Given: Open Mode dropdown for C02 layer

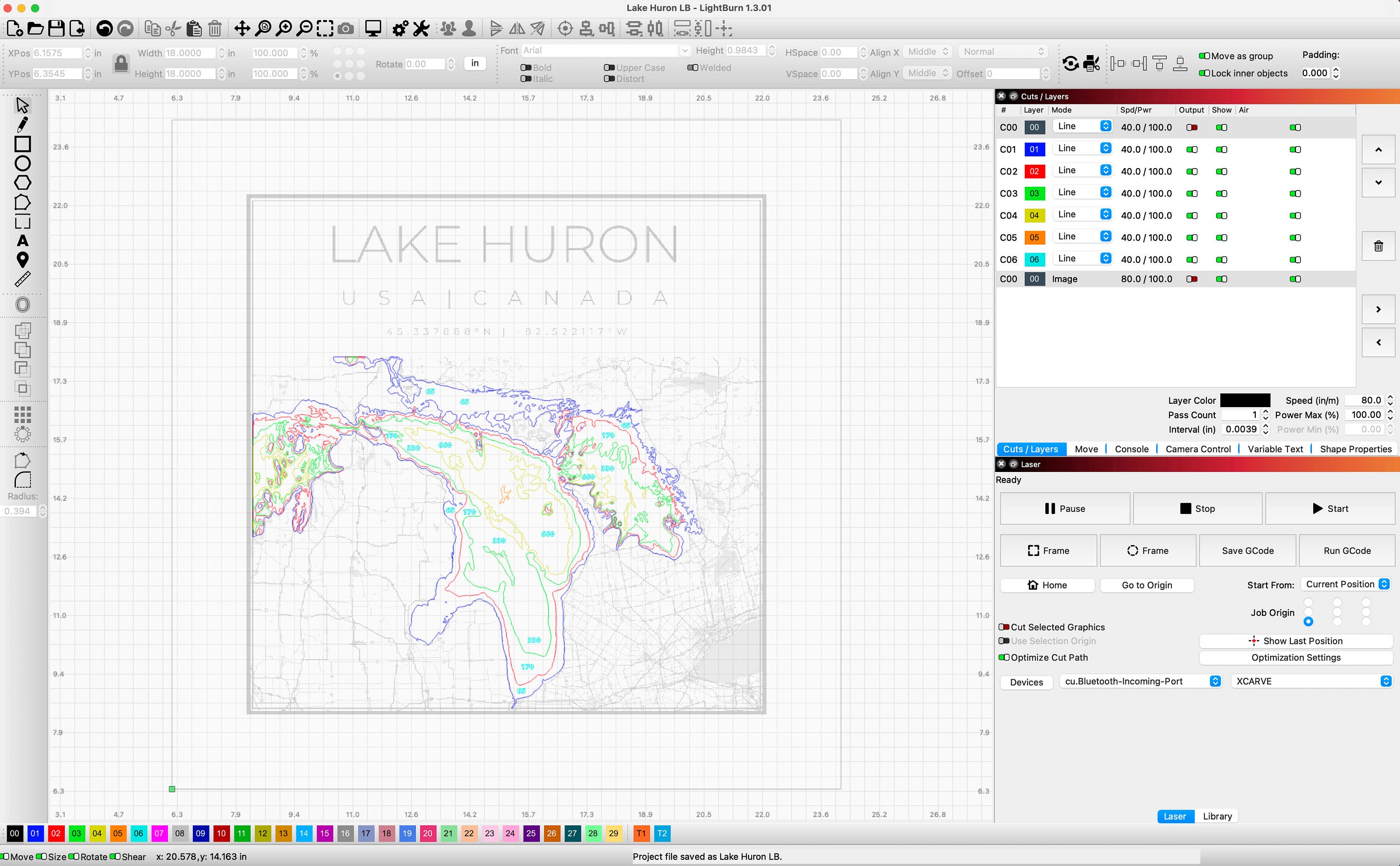Looking at the screenshot, I should tap(1082, 170).
